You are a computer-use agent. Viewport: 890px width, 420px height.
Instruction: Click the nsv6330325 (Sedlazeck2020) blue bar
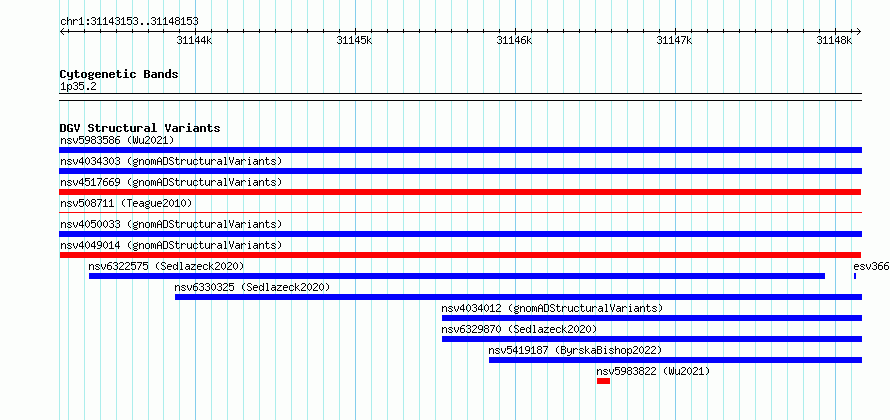pyautogui.click(x=518, y=297)
